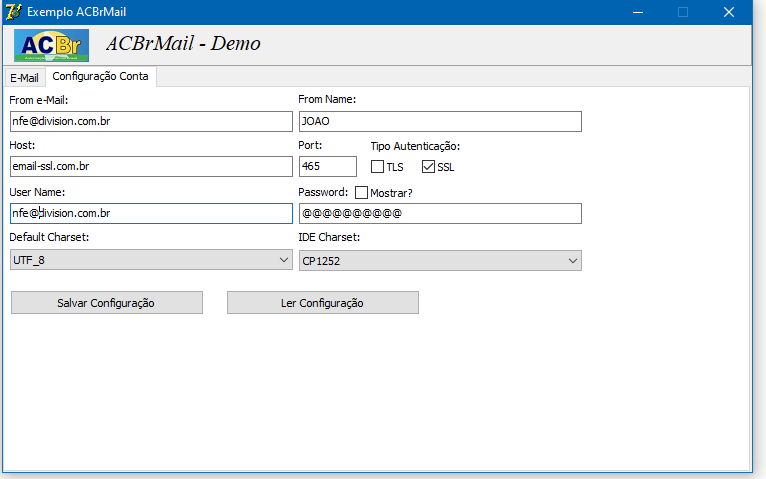This screenshot has width=766, height=479.
Task: Close the Exemplo ACBrMail window
Action: click(x=728, y=12)
